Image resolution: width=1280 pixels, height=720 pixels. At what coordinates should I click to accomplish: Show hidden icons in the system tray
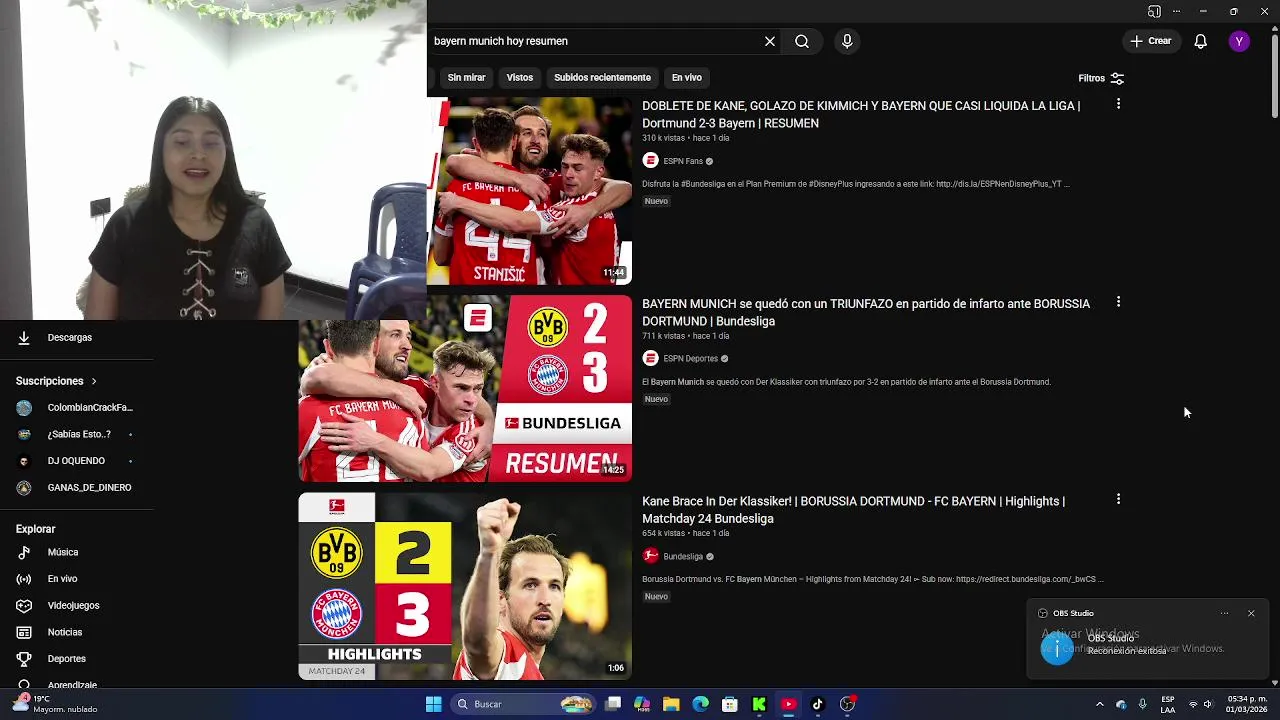point(1100,704)
